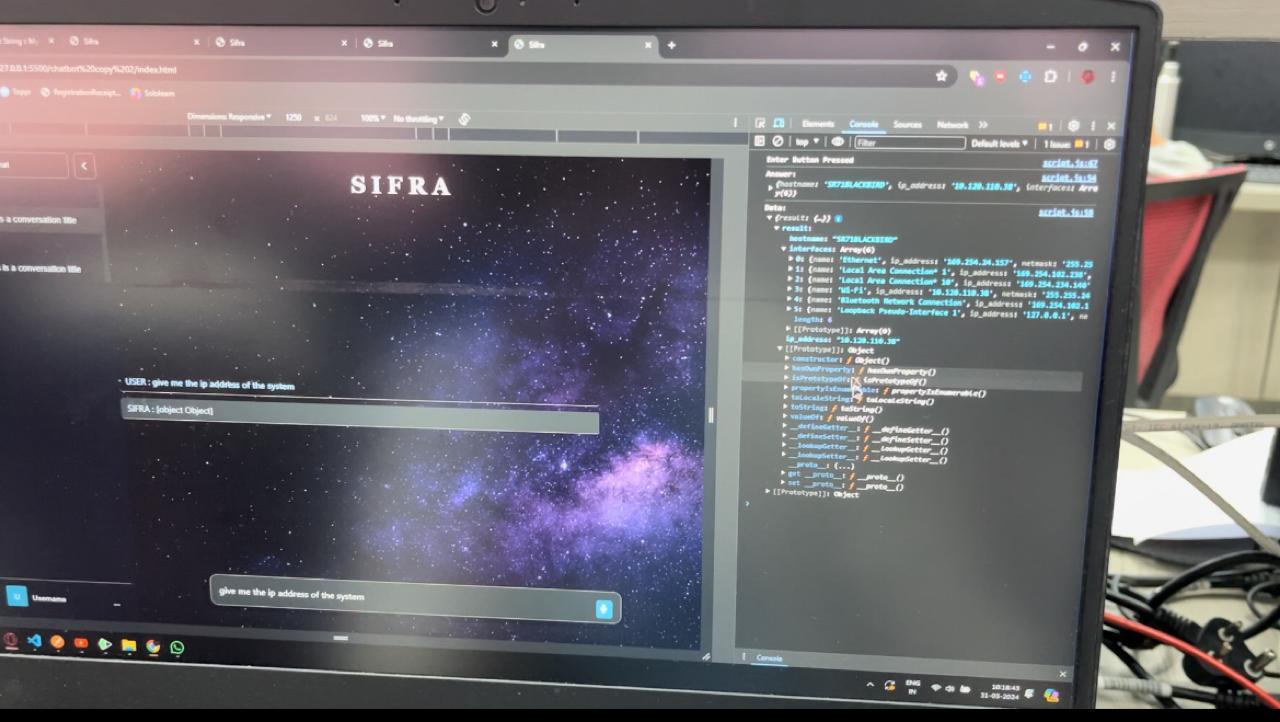
Task: Close the console drawer with X
Action: pyautogui.click(x=1063, y=674)
